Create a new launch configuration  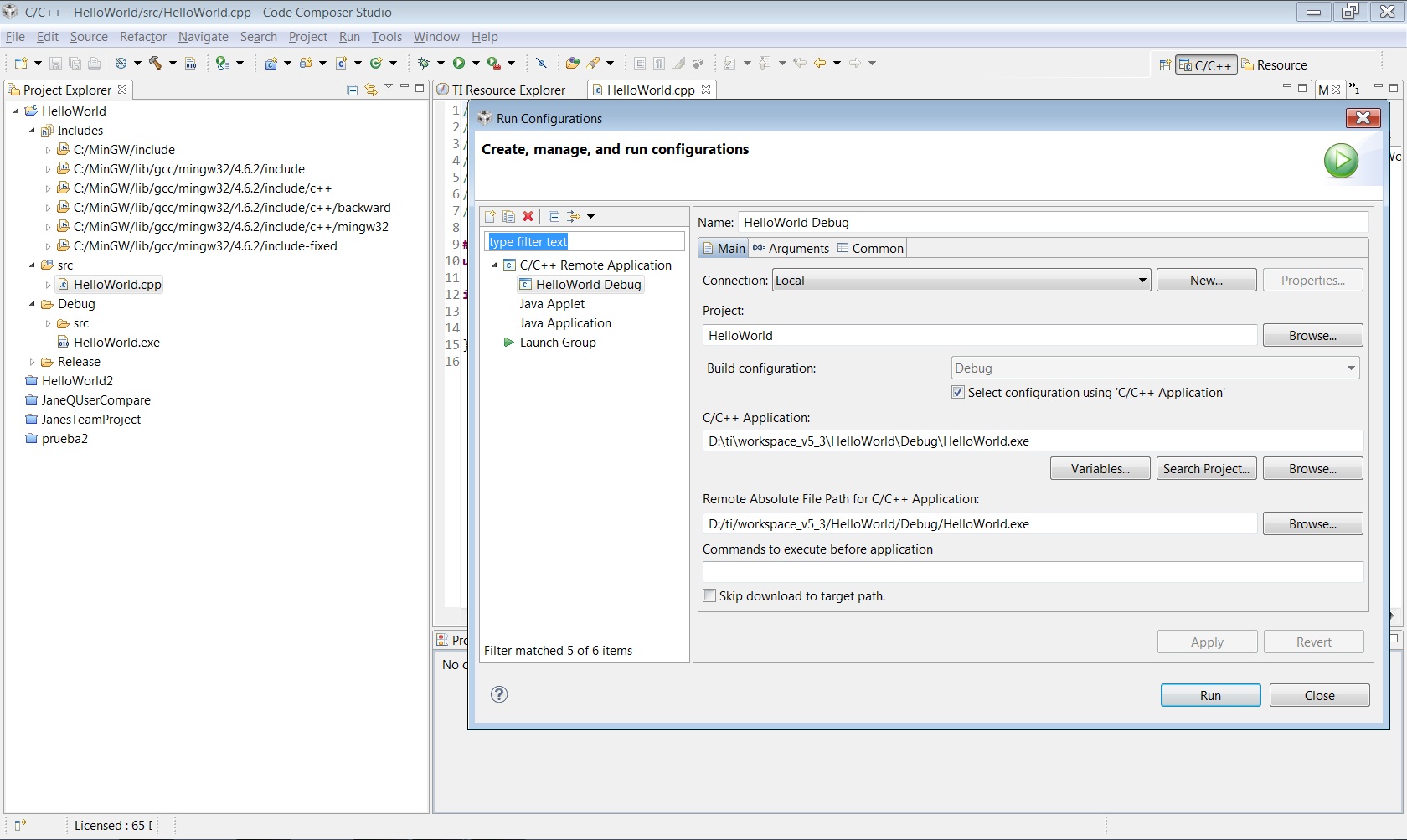point(490,216)
